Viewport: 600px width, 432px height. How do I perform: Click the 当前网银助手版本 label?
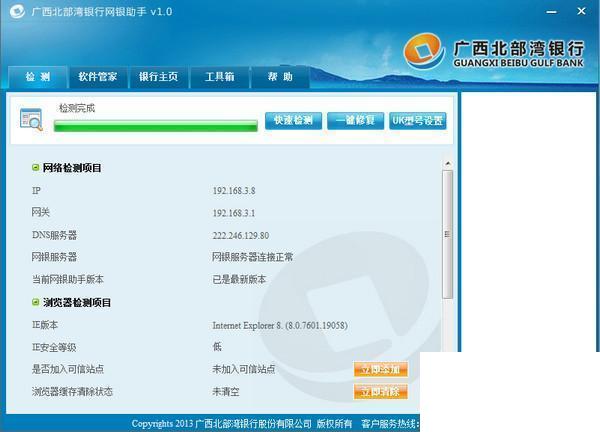(x=68, y=279)
